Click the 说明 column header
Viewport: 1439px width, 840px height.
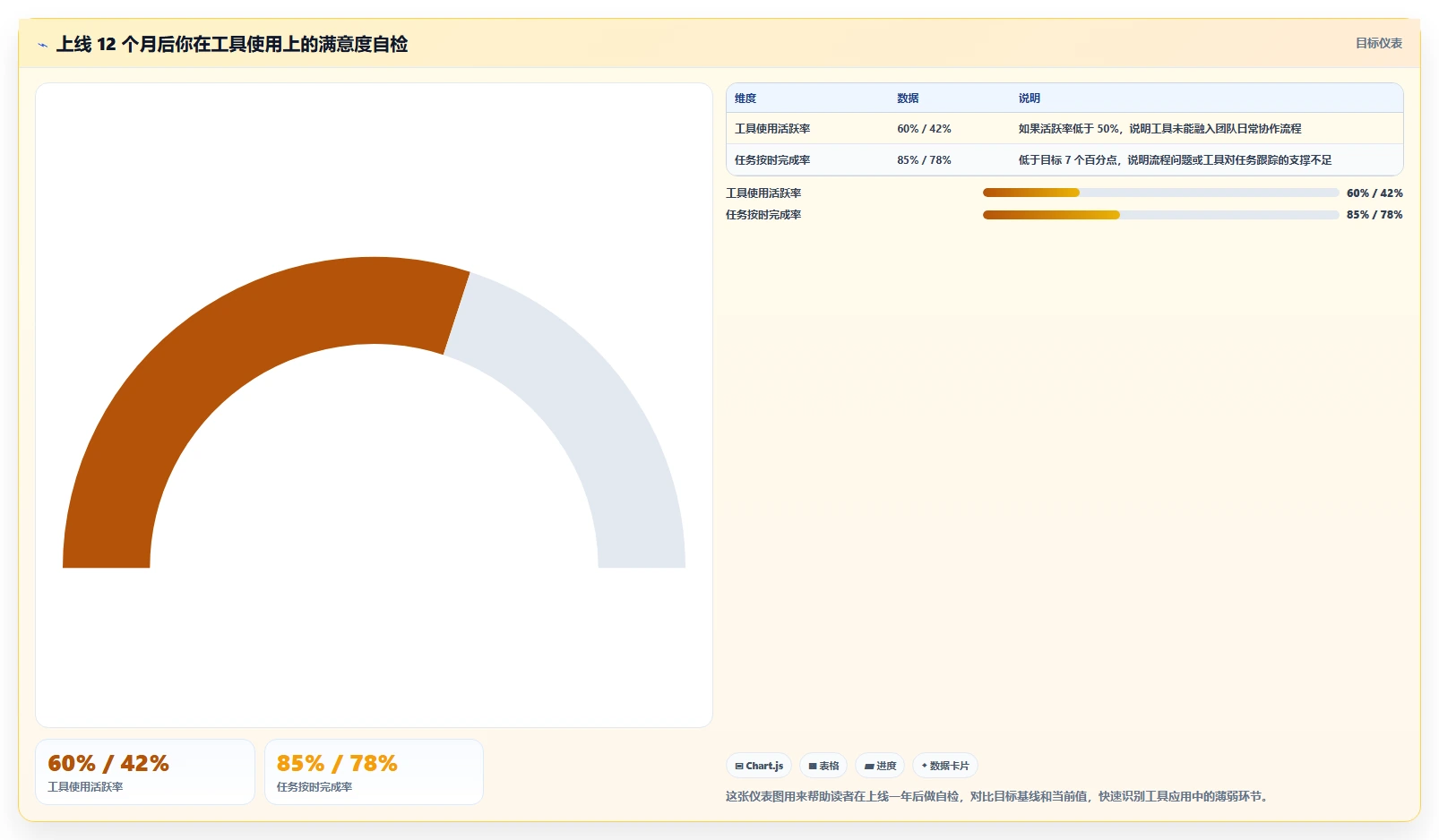pyautogui.click(x=1029, y=99)
